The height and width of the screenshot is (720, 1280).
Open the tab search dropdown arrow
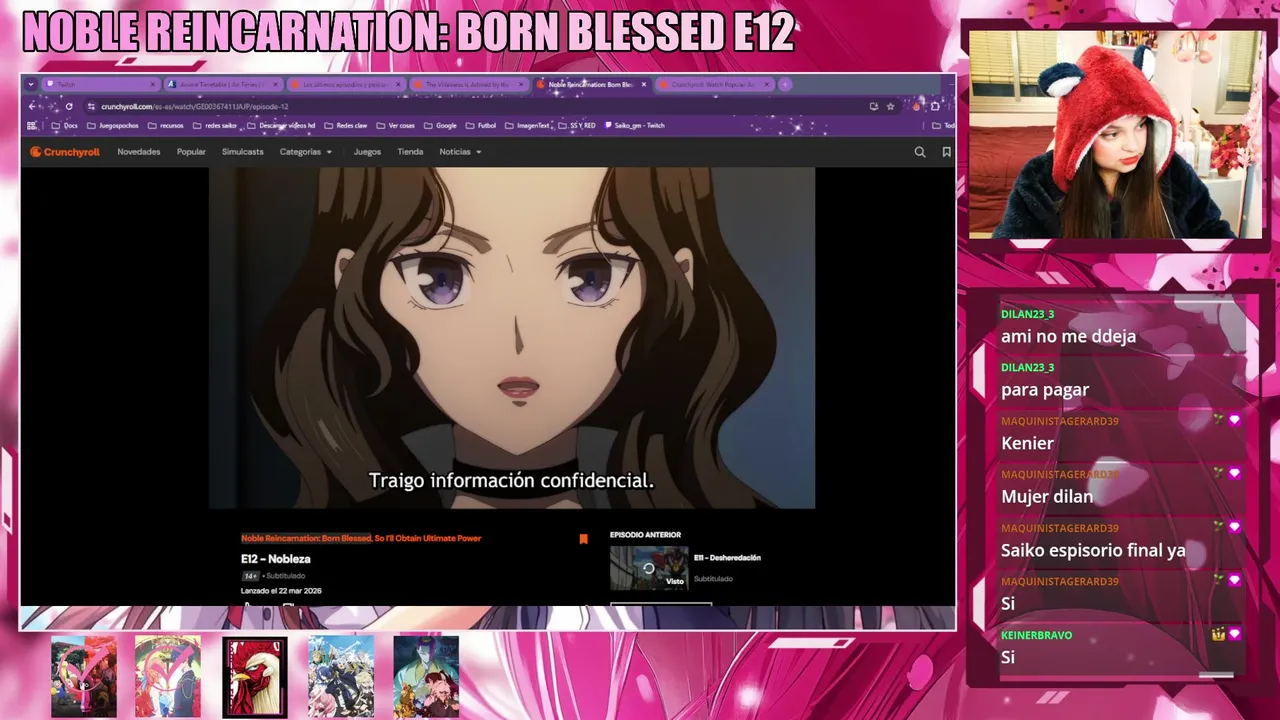31,85
